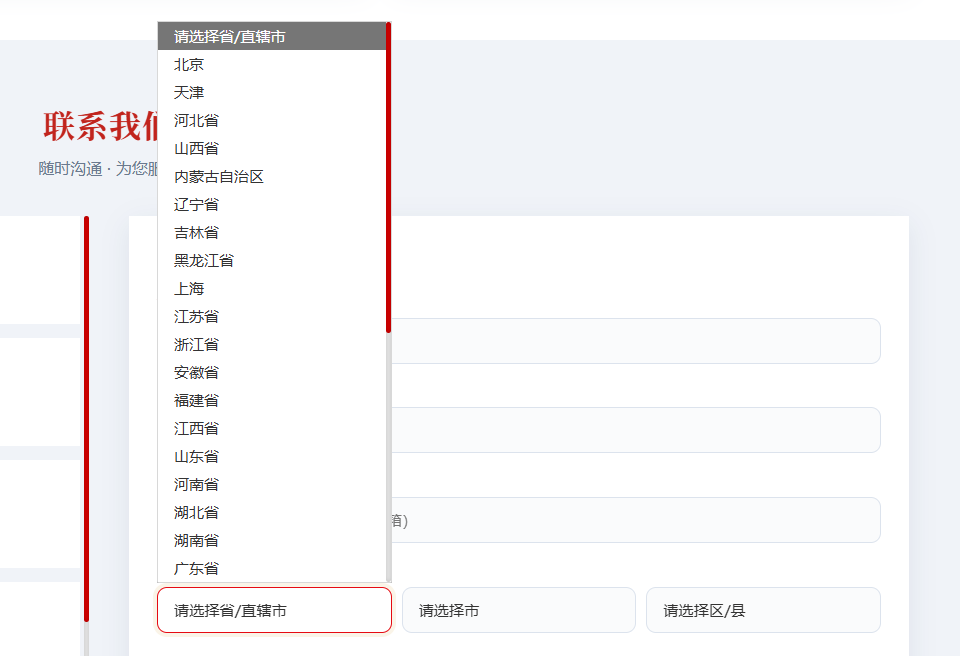Click the province list scrollbar thumb
Image resolution: width=960 pixels, height=656 pixels.
[x=389, y=178]
